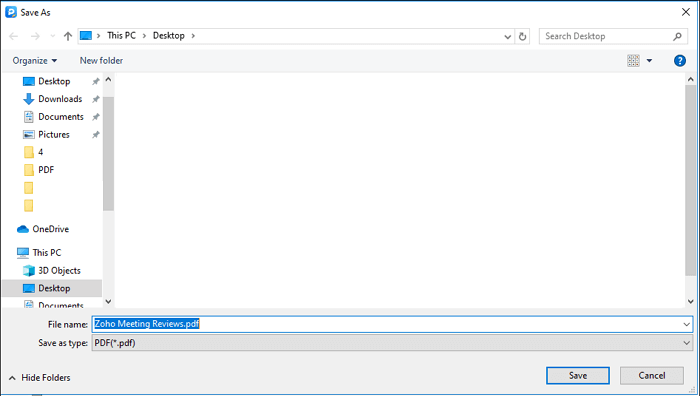The height and width of the screenshot is (396, 700).
Task: Open the Organize menu
Action: click(35, 61)
